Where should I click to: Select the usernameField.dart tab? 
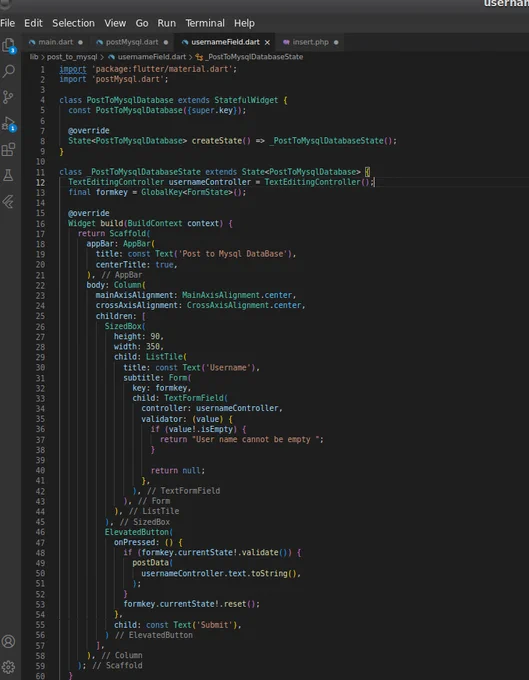tap(225, 42)
